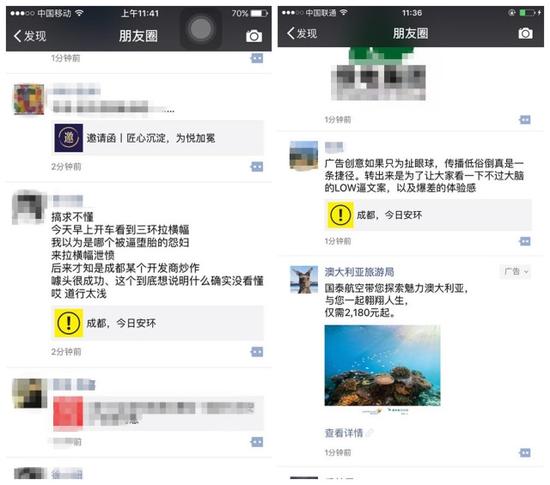Image resolution: width=550 pixels, height=485 pixels.
Task: Open 成都,今日安环 link in left feed
Action: coord(158,323)
